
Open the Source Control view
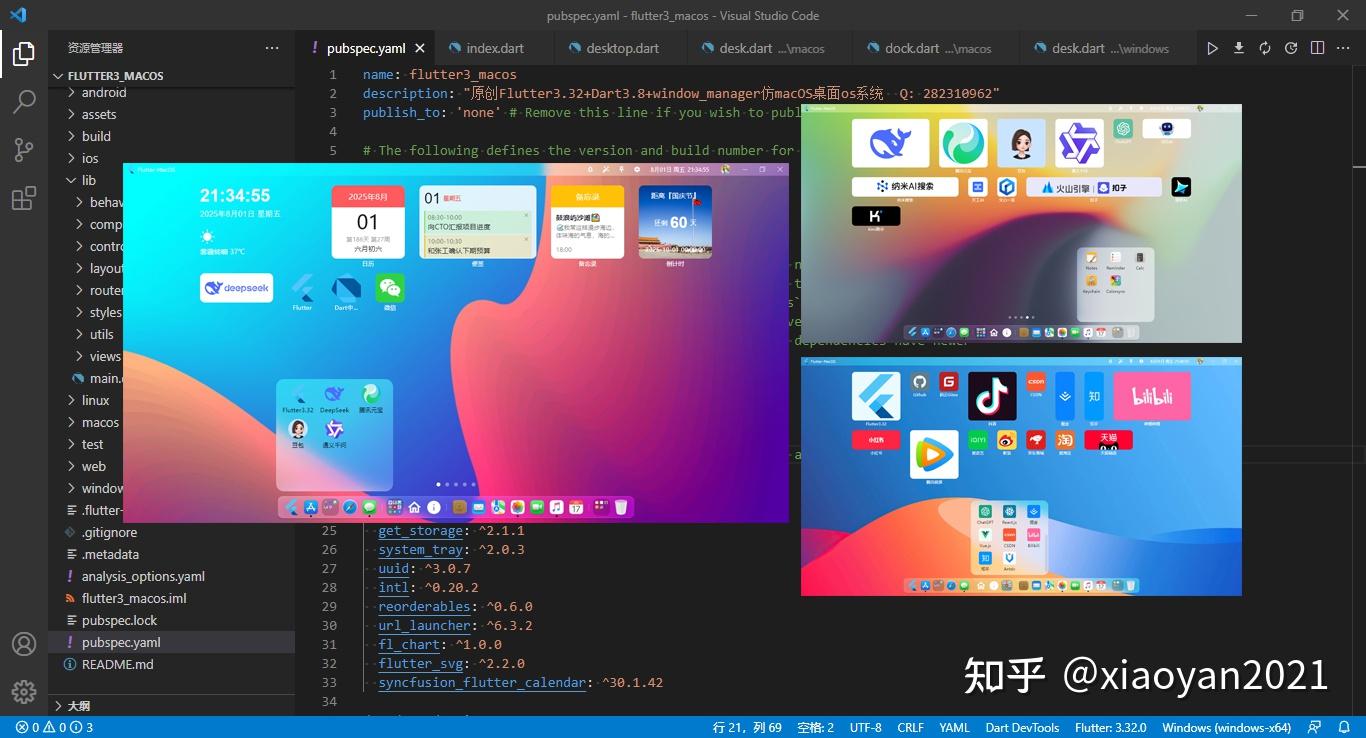(x=23, y=149)
